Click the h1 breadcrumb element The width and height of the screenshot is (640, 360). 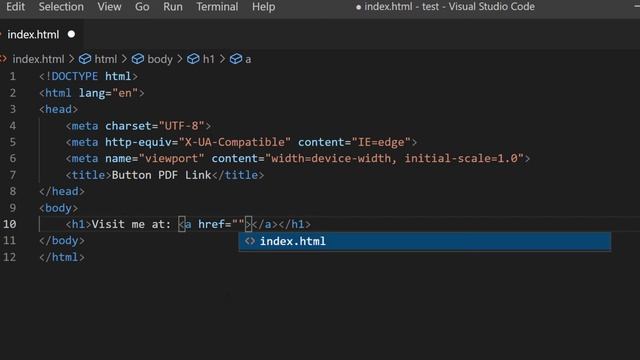coord(209,59)
